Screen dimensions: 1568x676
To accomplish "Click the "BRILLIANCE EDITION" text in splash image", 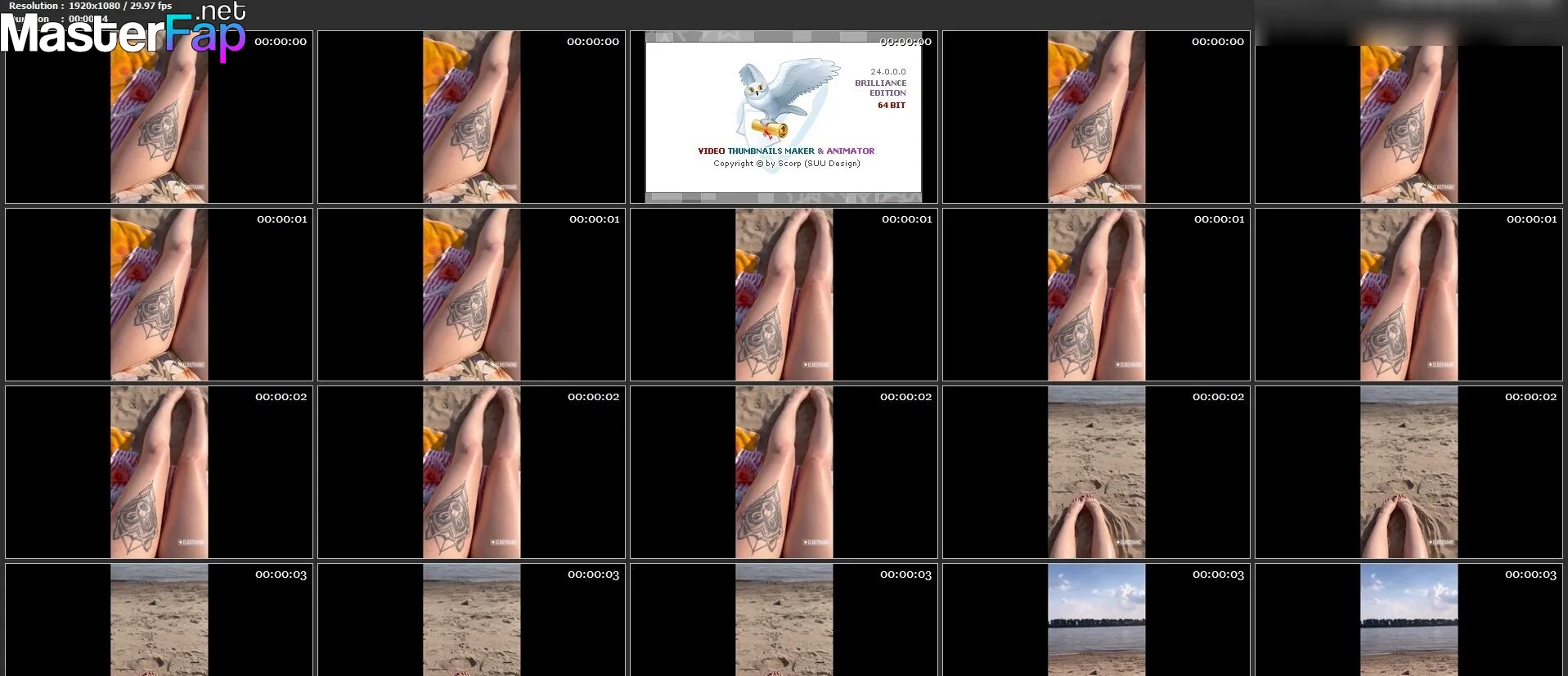I will click(880, 88).
